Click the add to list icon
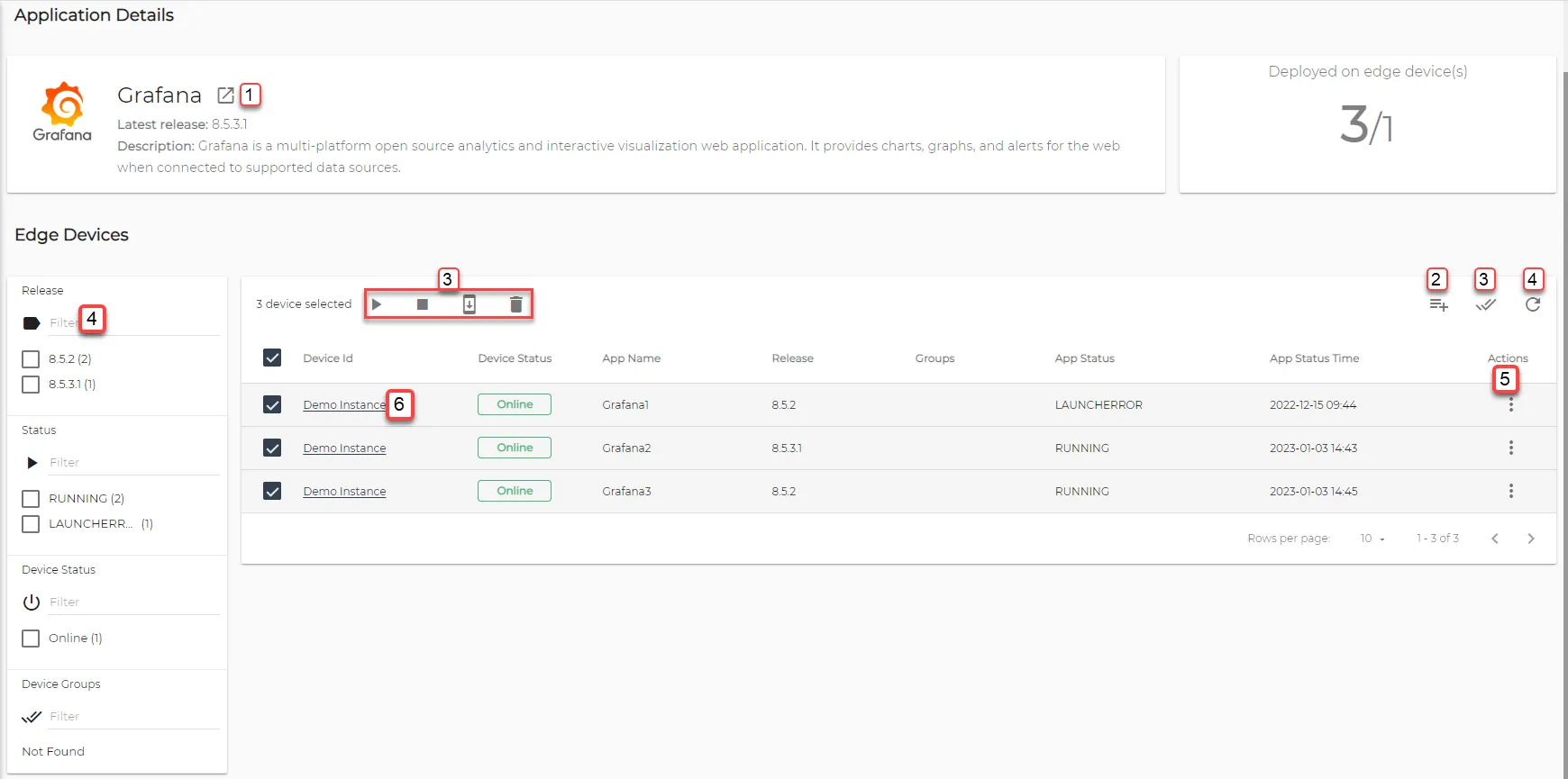Viewport: 1568px width, 779px height. (x=1438, y=305)
